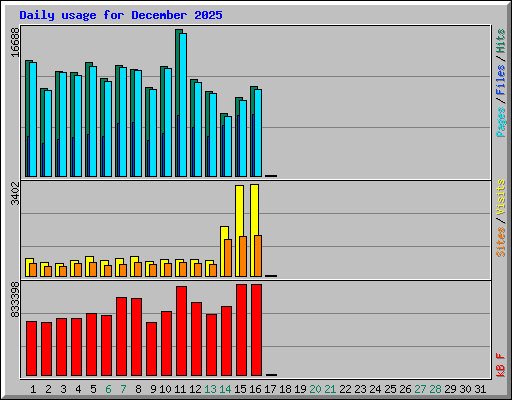Click the red KB bar for day 11
Image resolution: width=512 pixels, height=400 pixels.
(181, 331)
